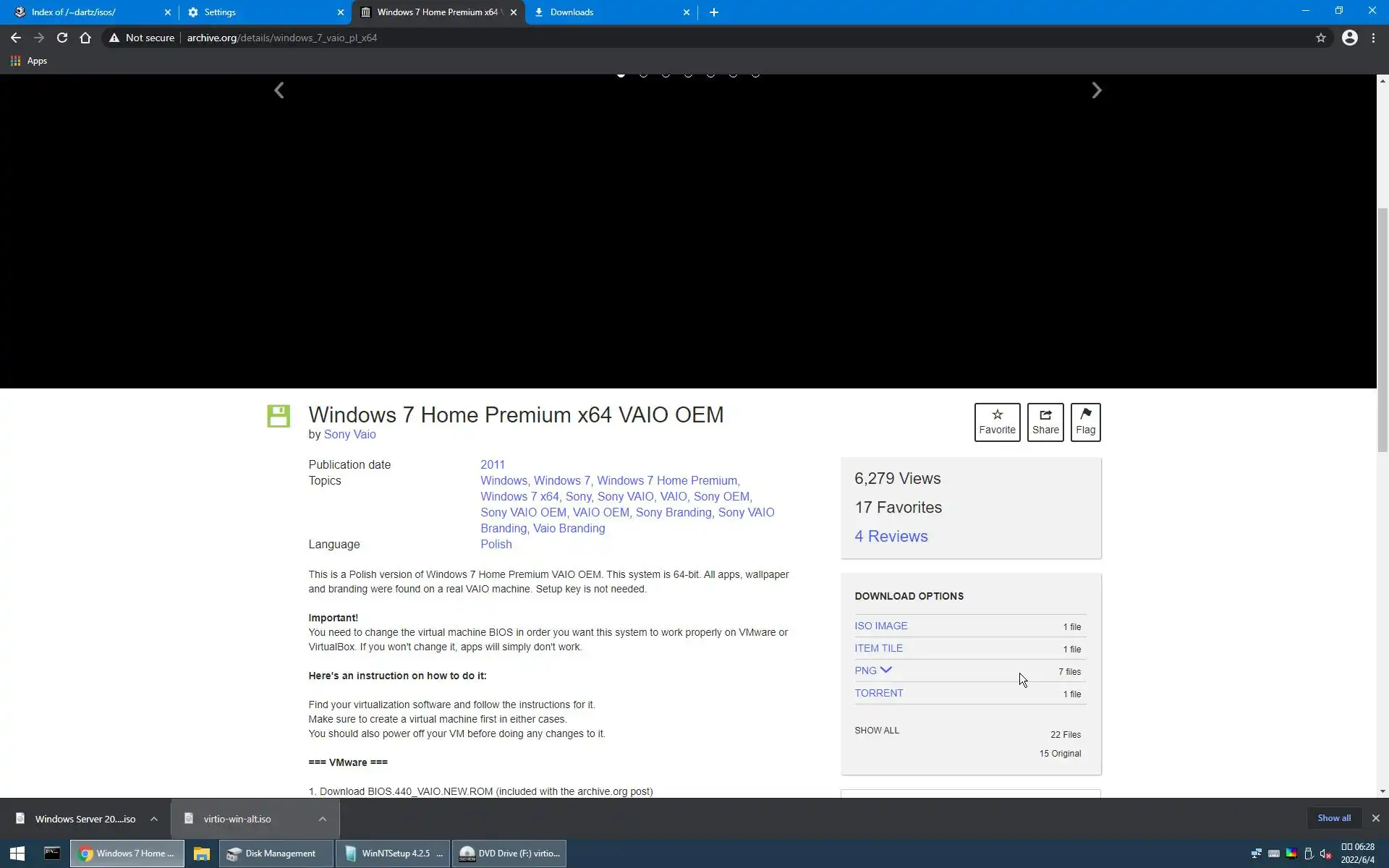
Task: Select the second carousel dot indicator
Action: point(643,75)
